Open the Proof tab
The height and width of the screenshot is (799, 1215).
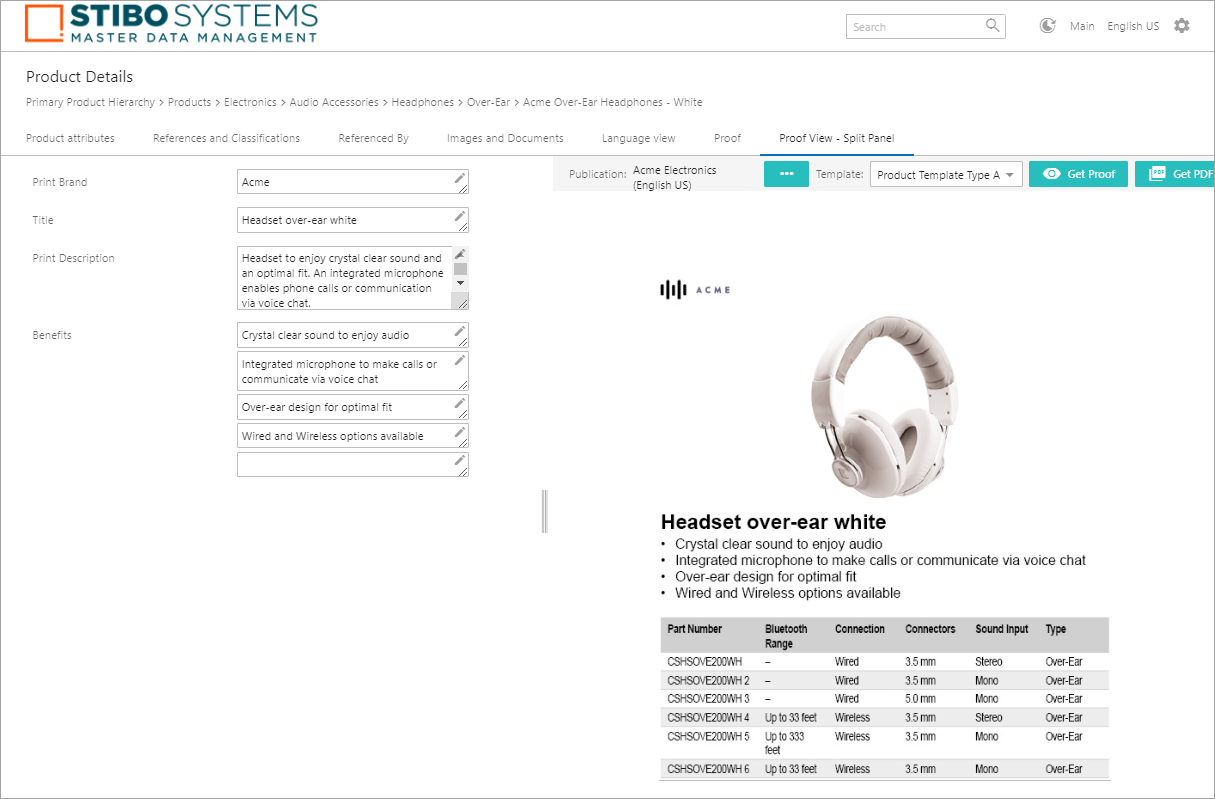coord(727,138)
